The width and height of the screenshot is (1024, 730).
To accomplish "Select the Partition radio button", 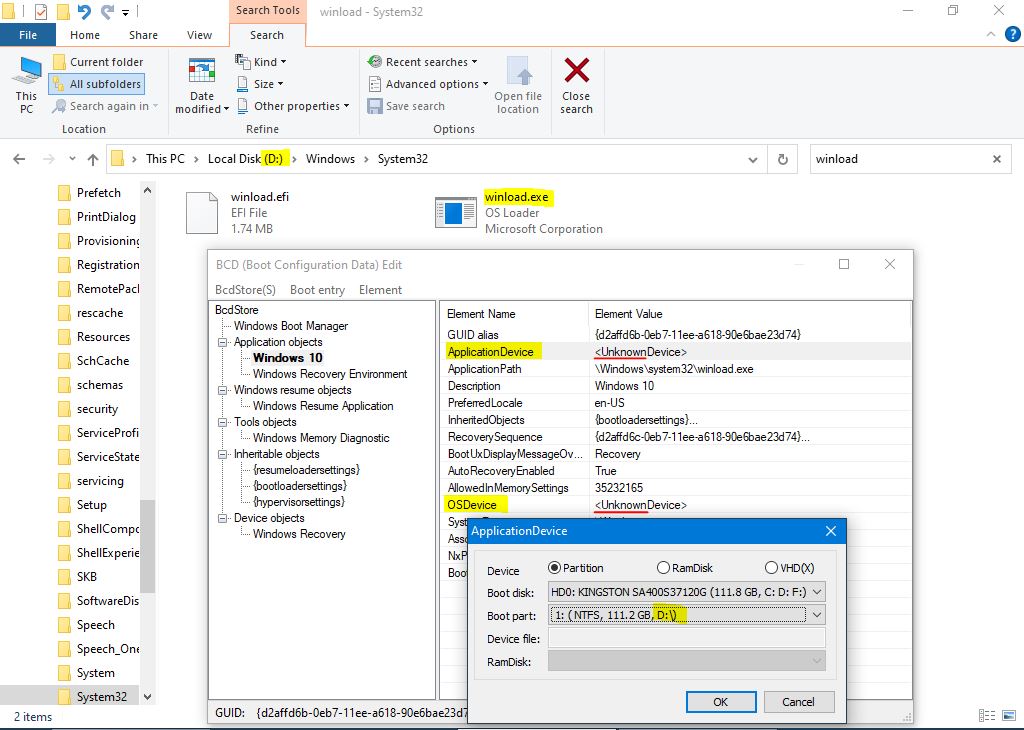I will [x=555, y=568].
